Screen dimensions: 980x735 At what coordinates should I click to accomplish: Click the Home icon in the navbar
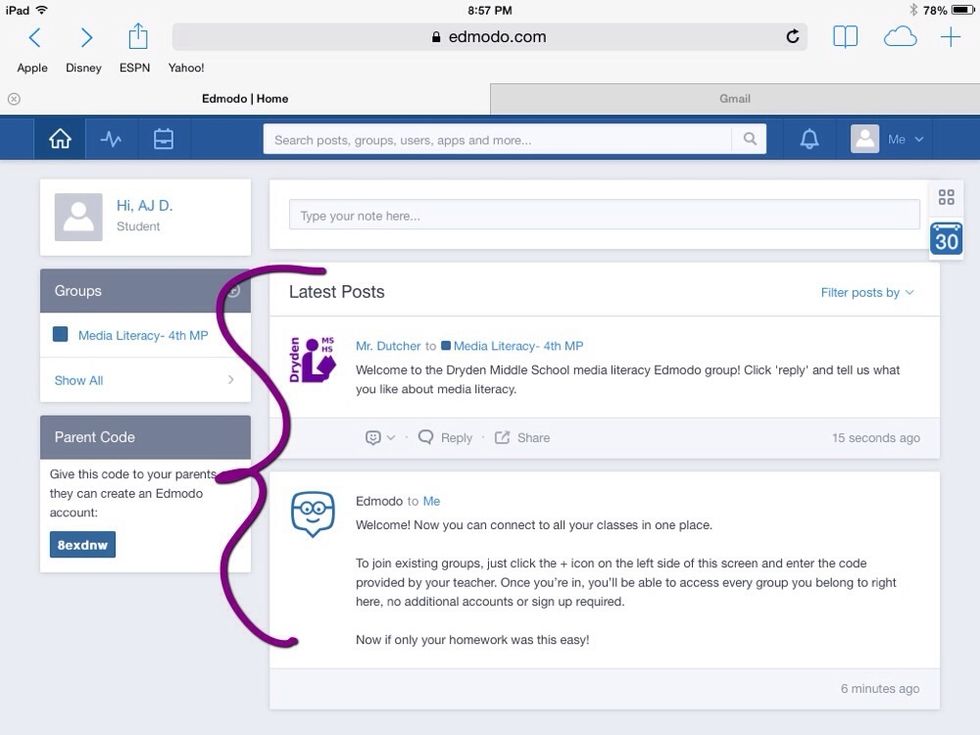[x=59, y=138]
